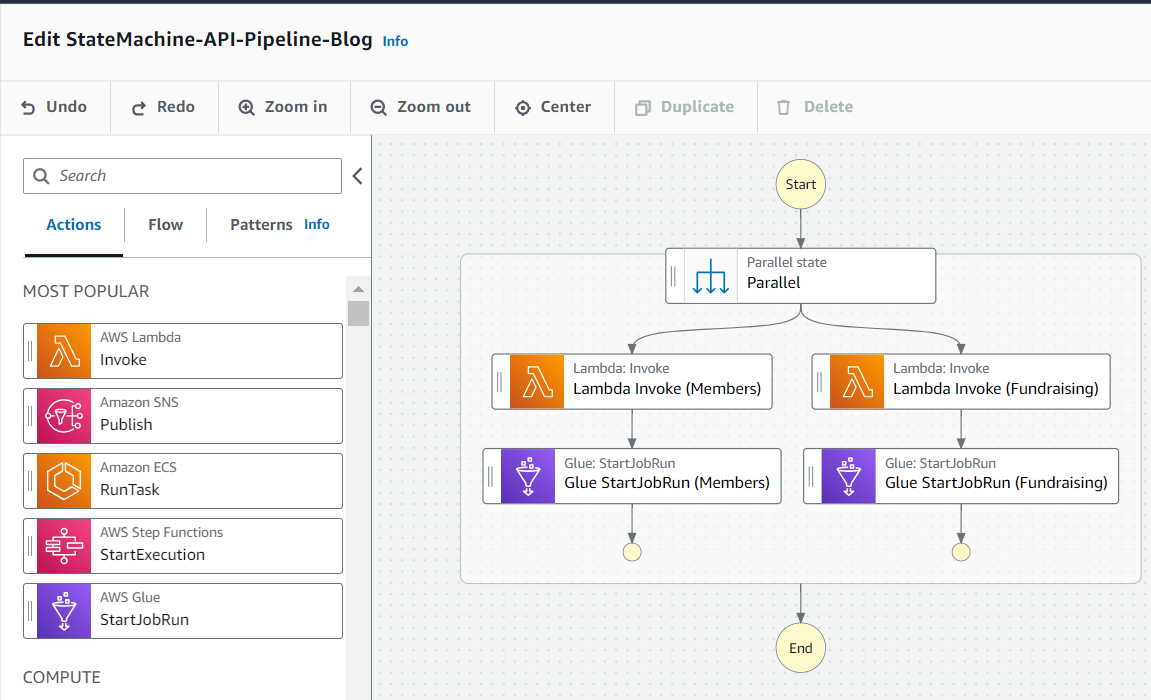Zoom out of the workflow canvas
The height and width of the screenshot is (700, 1151).
point(421,107)
